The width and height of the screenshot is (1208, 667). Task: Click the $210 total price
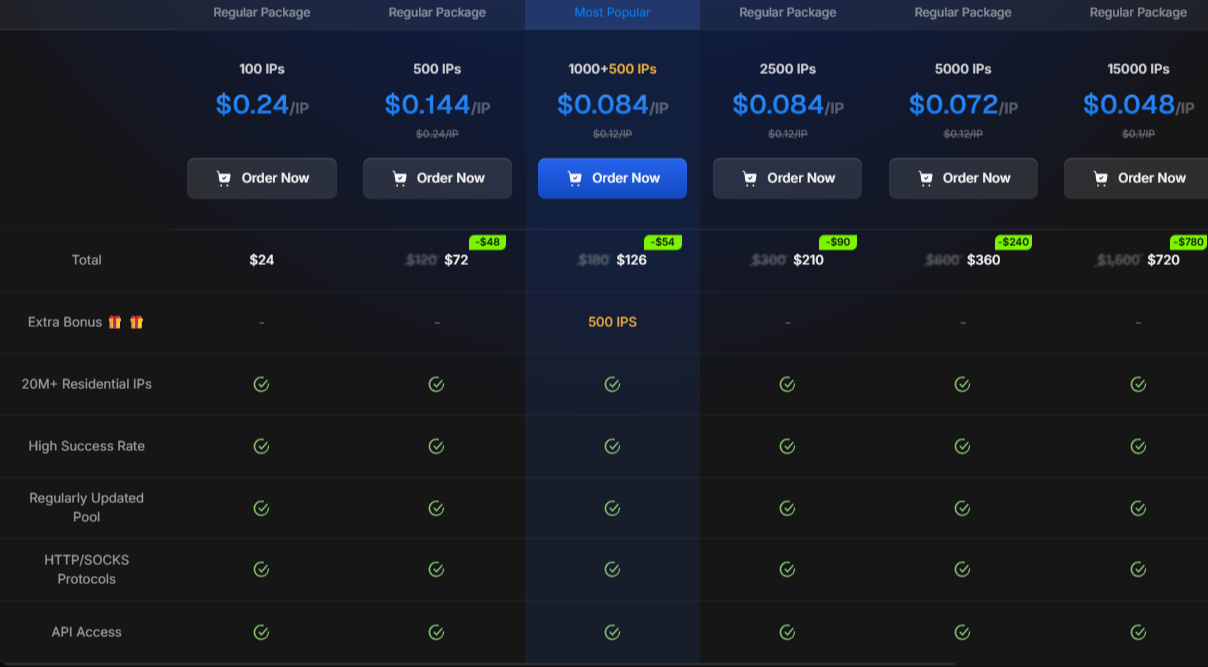809,260
